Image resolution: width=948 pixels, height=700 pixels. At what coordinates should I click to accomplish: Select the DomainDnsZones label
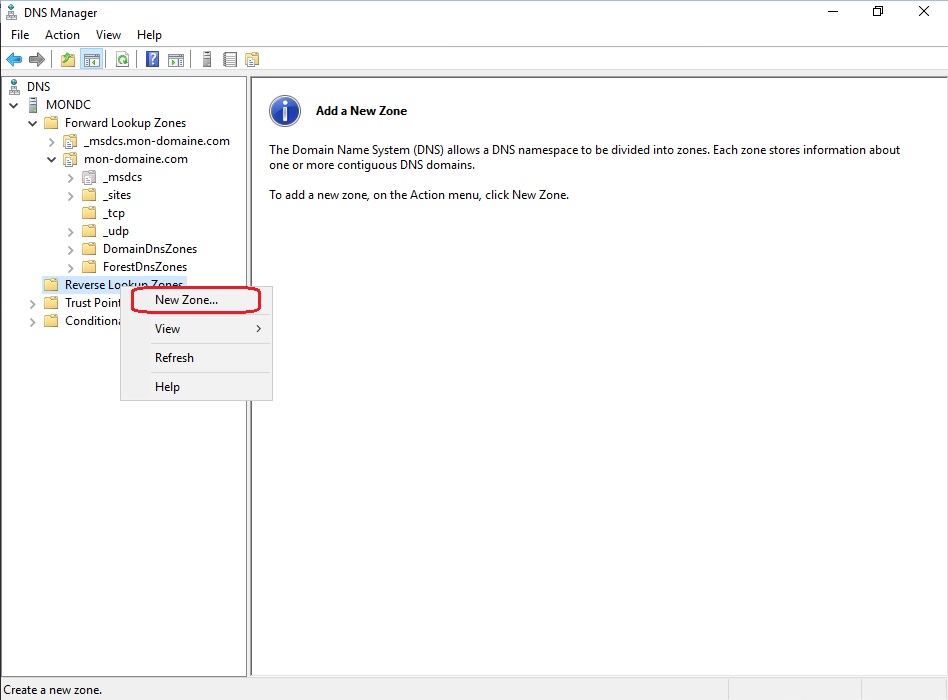point(150,248)
